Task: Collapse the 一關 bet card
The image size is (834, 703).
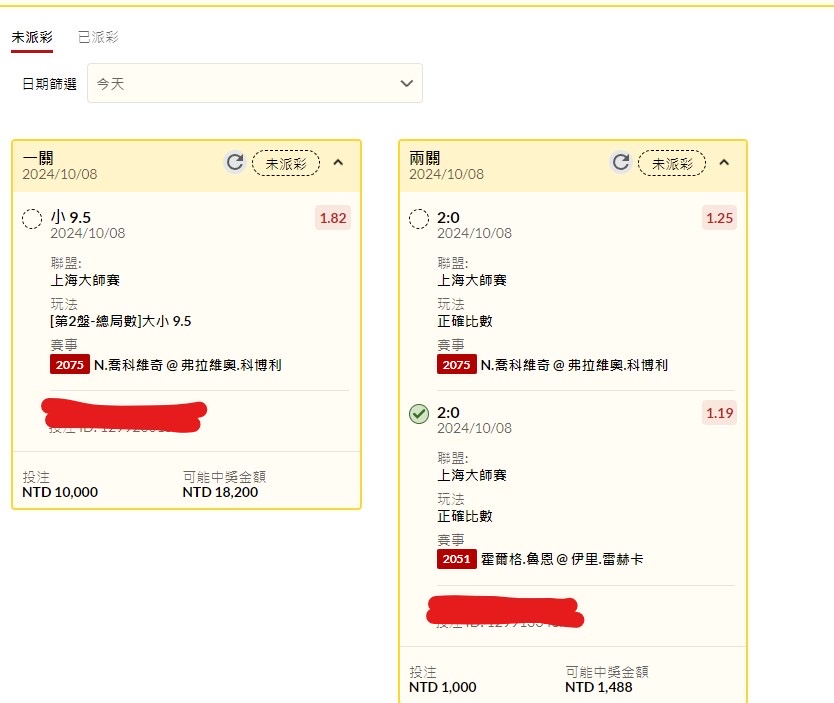Action: coord(338,162)
